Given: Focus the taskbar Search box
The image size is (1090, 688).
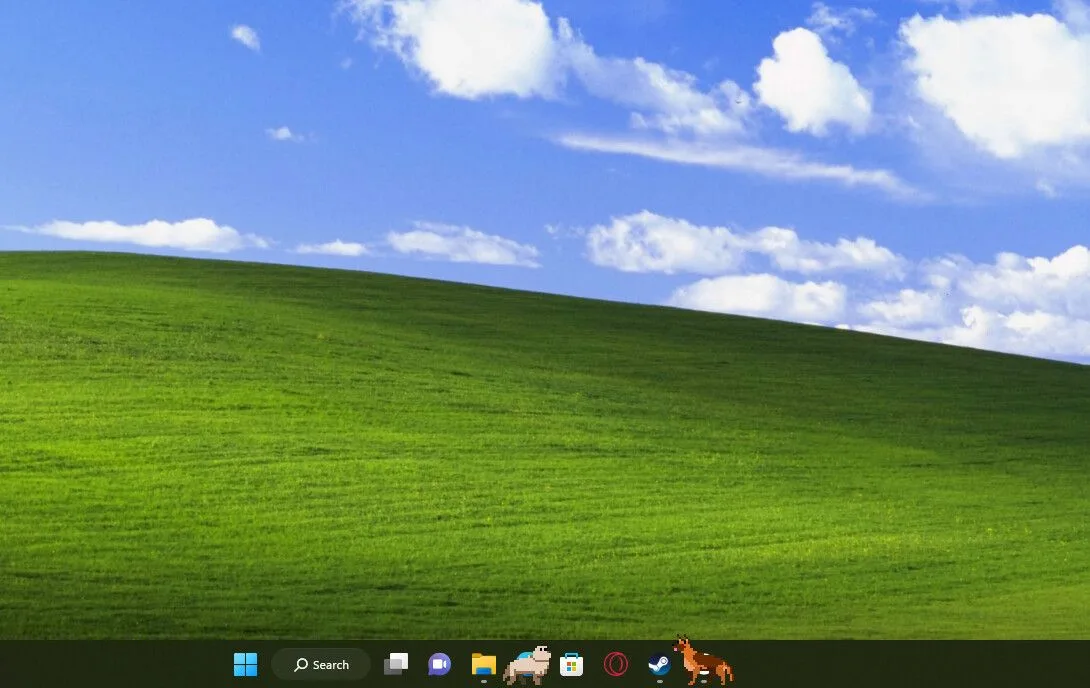Looking at the screenshot, I should point(321,665).
